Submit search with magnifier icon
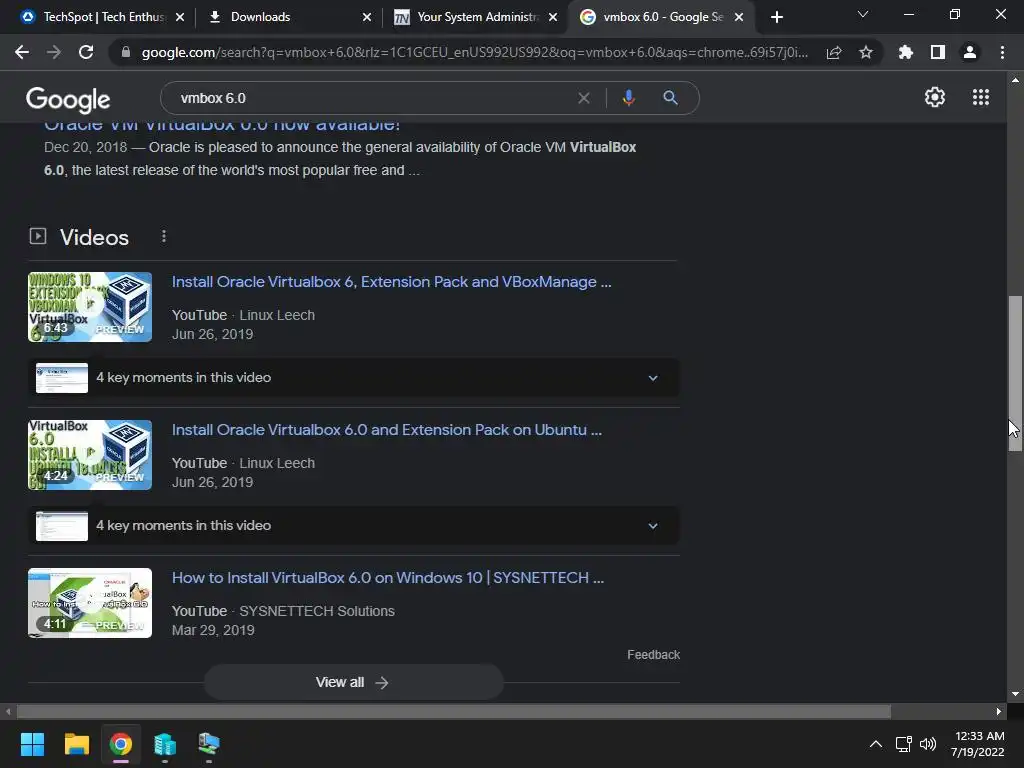This screenshot has width=1024, height=768. [x=670, y=98]
